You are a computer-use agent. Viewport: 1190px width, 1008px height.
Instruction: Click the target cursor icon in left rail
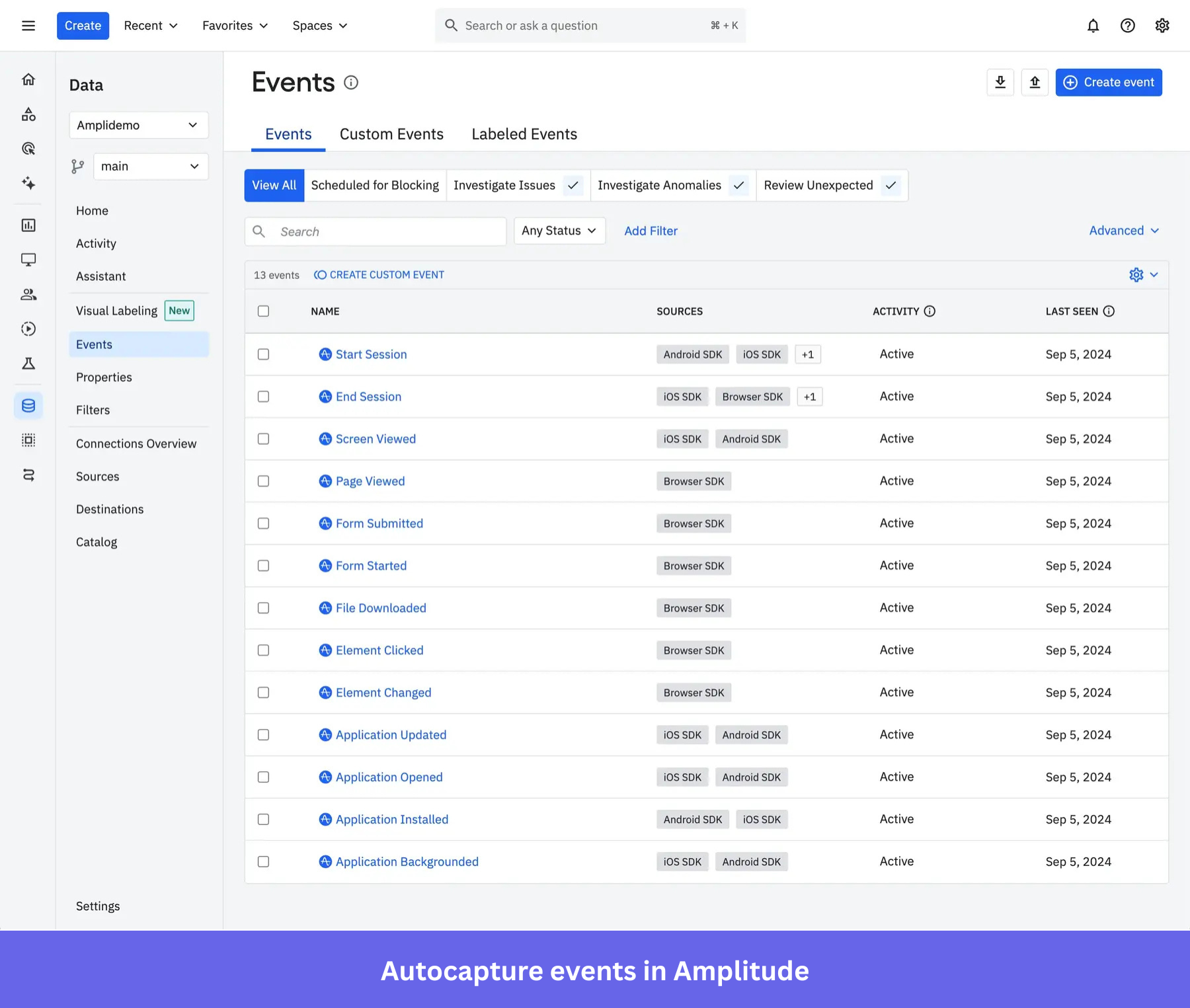tap(28, 149)
